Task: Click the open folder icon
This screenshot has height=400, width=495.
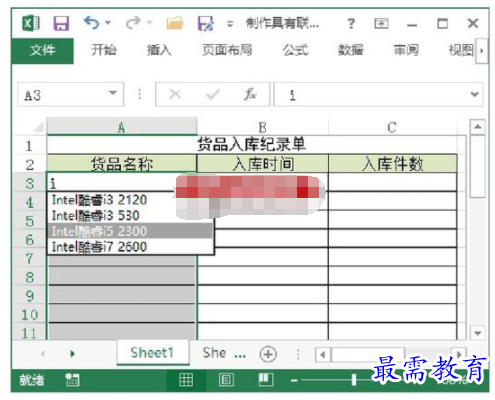Action: click(x=175, y=23)
